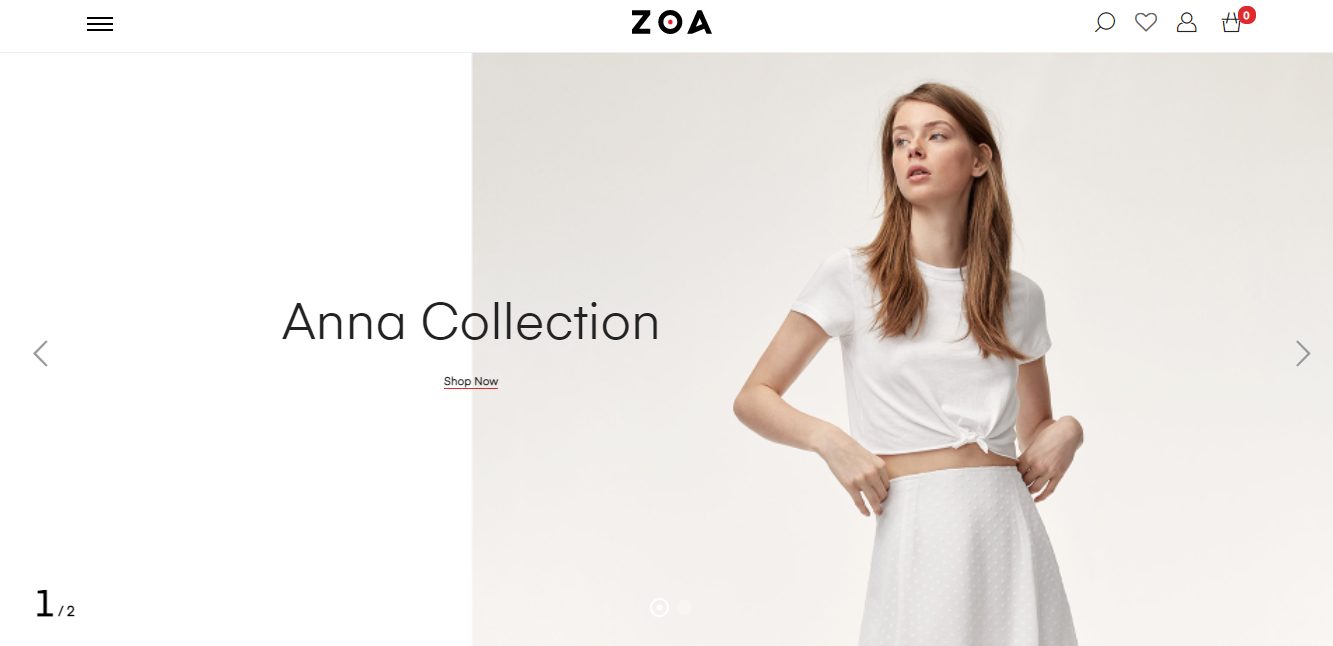Click the total slides number 2
Image resolution: width=1333 pixels, height=646 pixels.
71,611
